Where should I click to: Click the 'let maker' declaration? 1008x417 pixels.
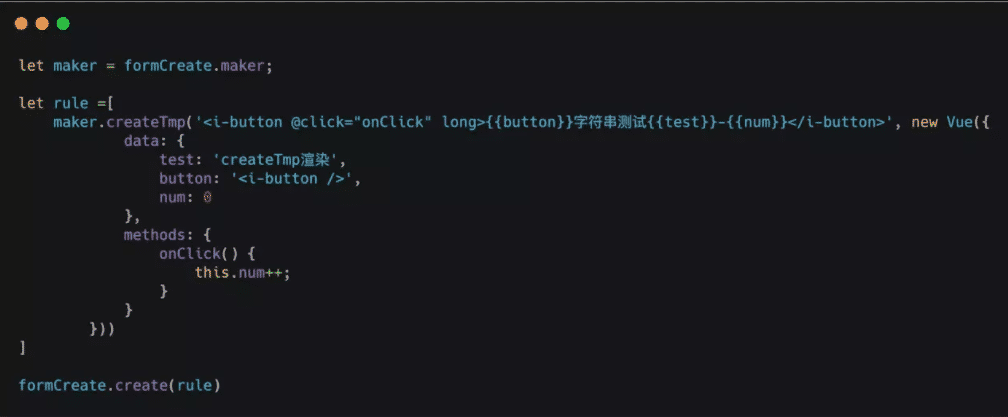point(57,66)
